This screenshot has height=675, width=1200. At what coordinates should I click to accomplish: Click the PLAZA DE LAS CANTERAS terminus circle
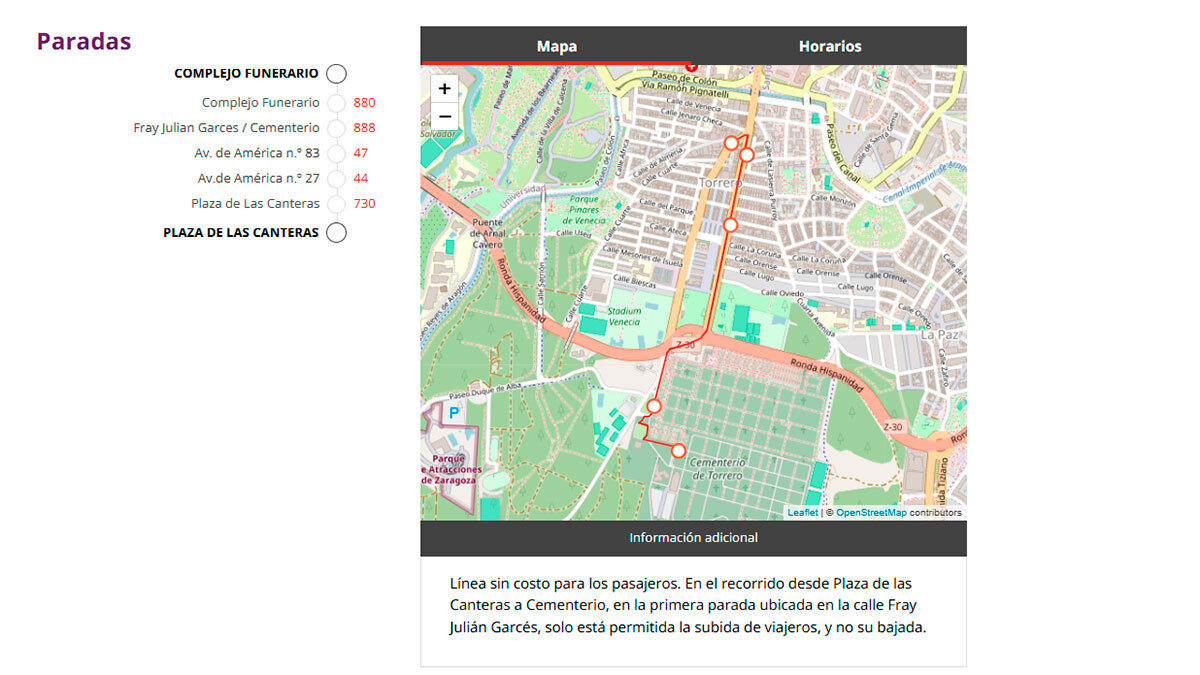pyautogui.click(x=337, y=233)
